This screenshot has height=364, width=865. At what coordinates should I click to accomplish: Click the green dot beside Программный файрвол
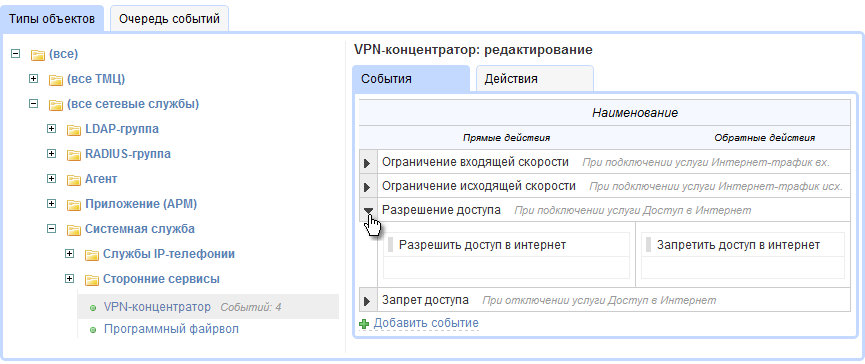pyautogui.click(x=93, y=330)
